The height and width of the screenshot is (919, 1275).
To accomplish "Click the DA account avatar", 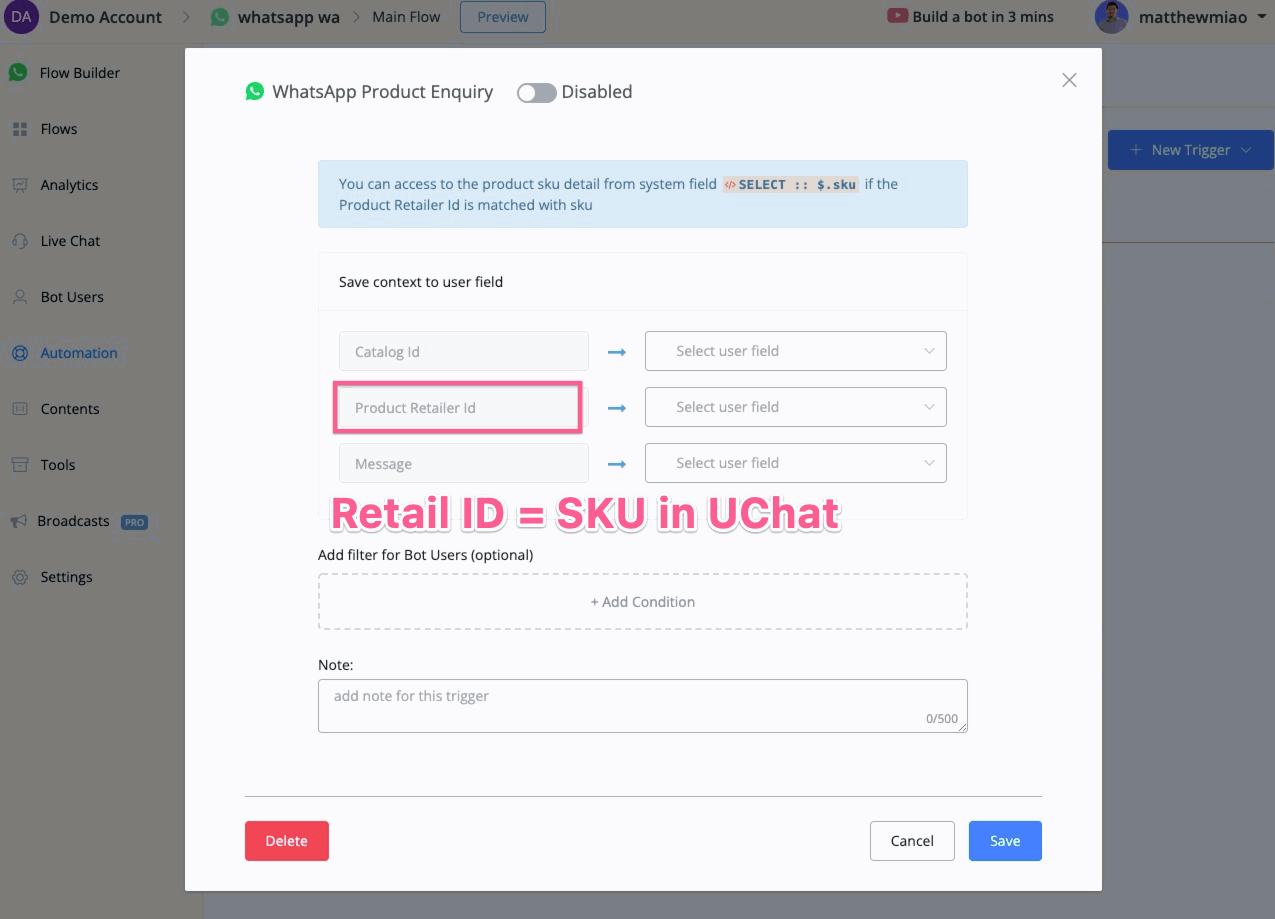I will [21, 17].
